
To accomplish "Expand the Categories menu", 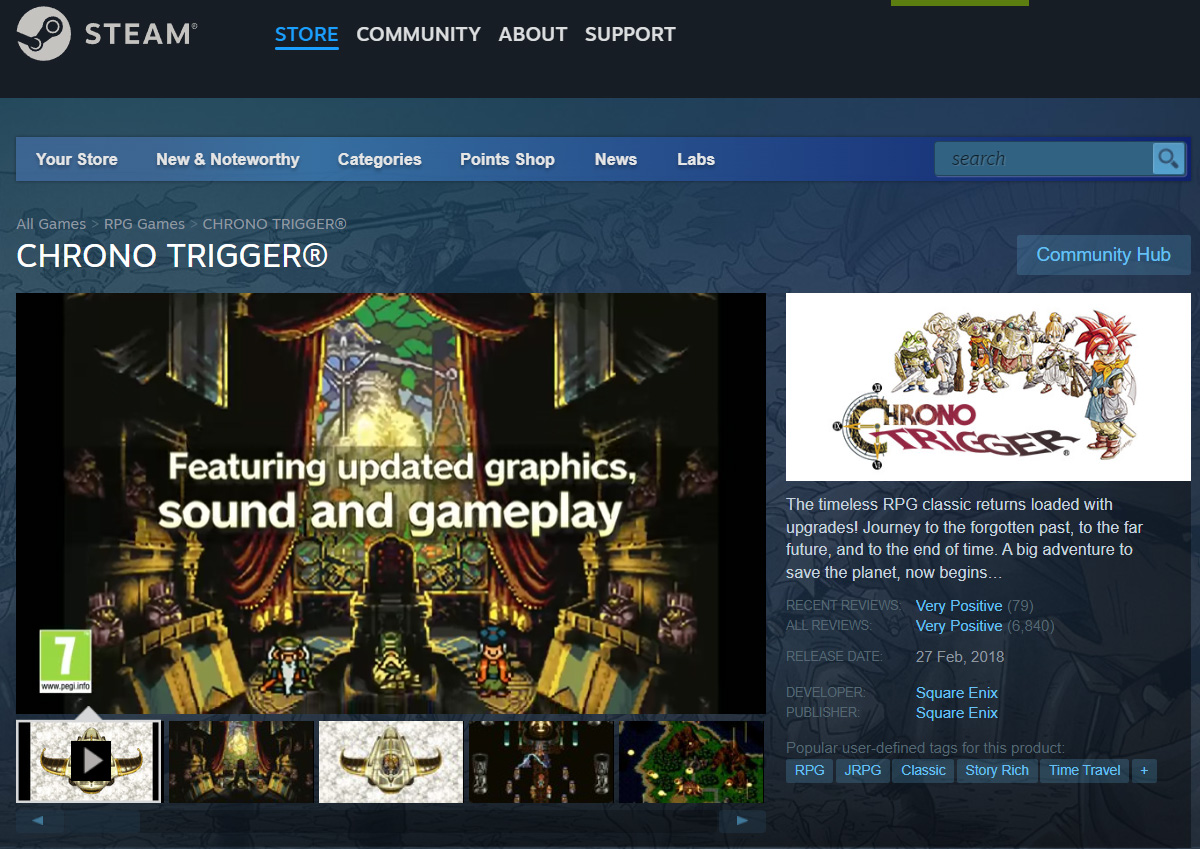I will (380, 159).
